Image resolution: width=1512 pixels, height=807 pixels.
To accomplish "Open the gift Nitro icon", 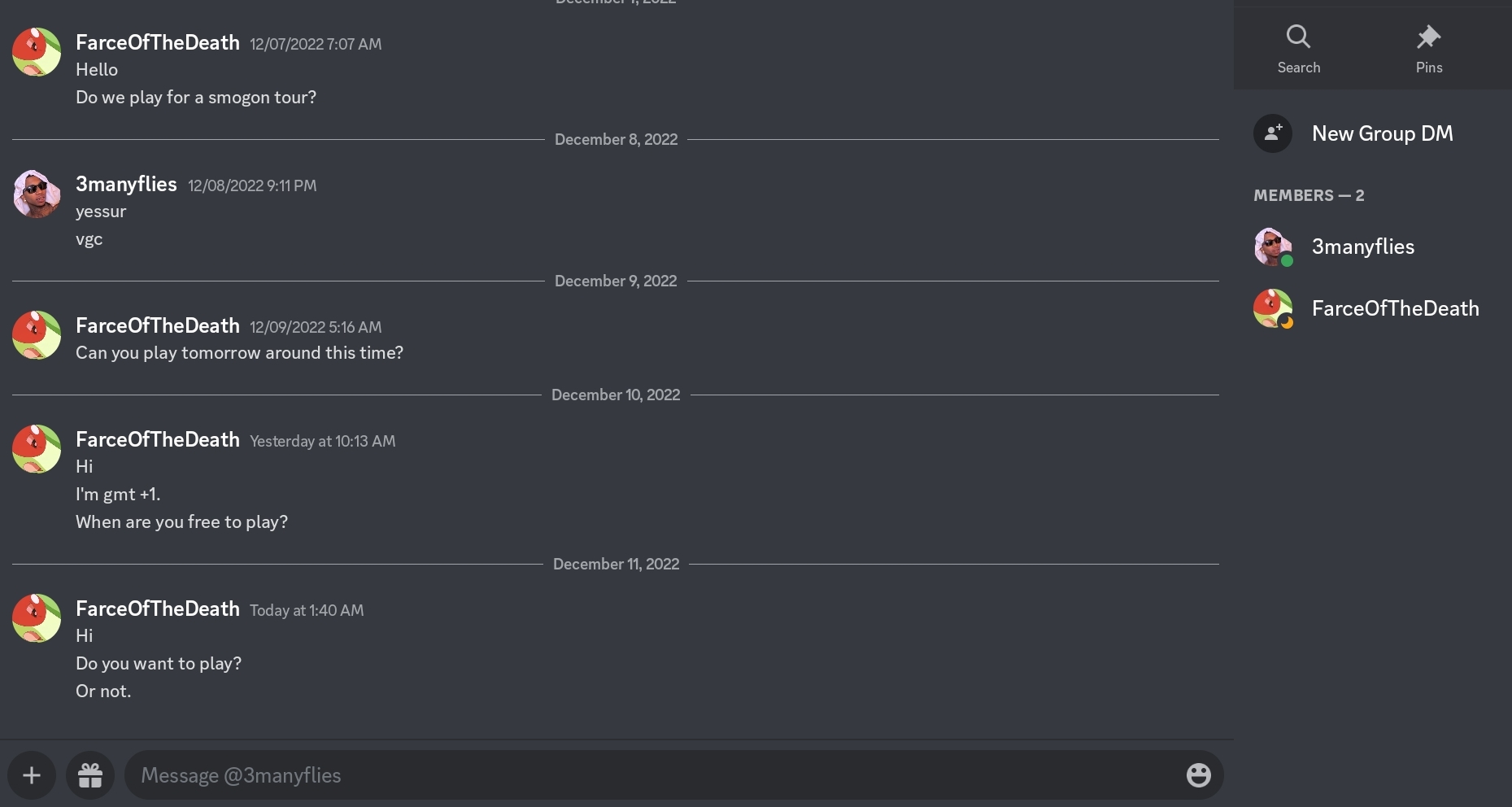I will (x=90, y=775).
